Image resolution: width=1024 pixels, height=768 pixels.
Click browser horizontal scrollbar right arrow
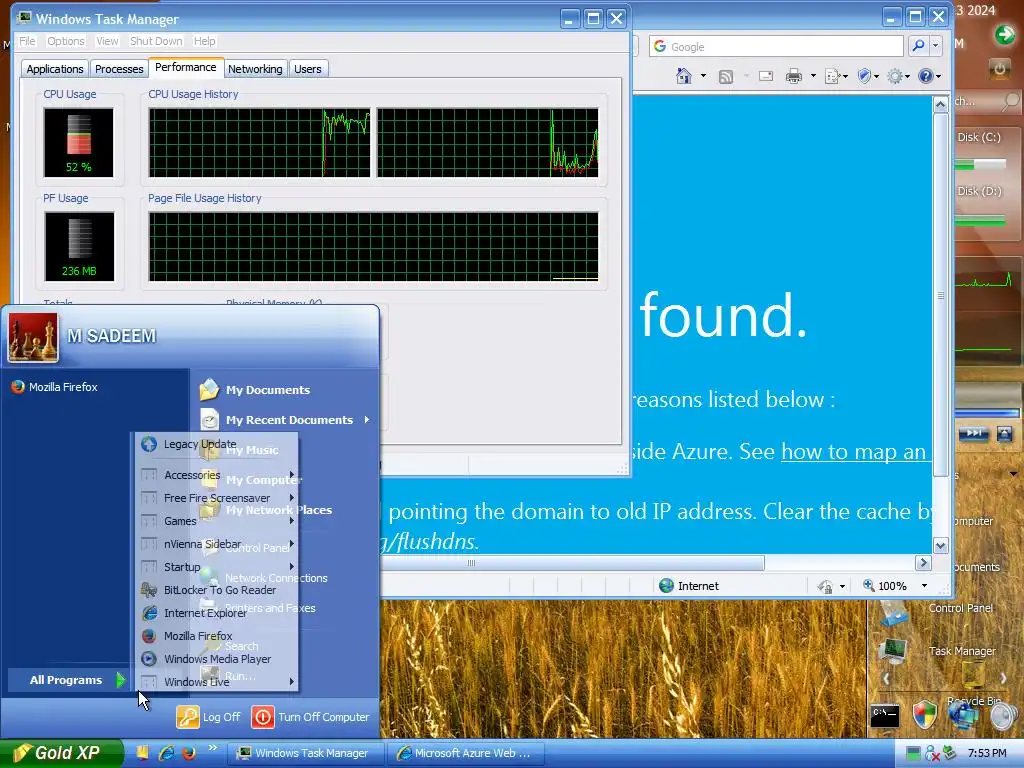click(923, 562)
